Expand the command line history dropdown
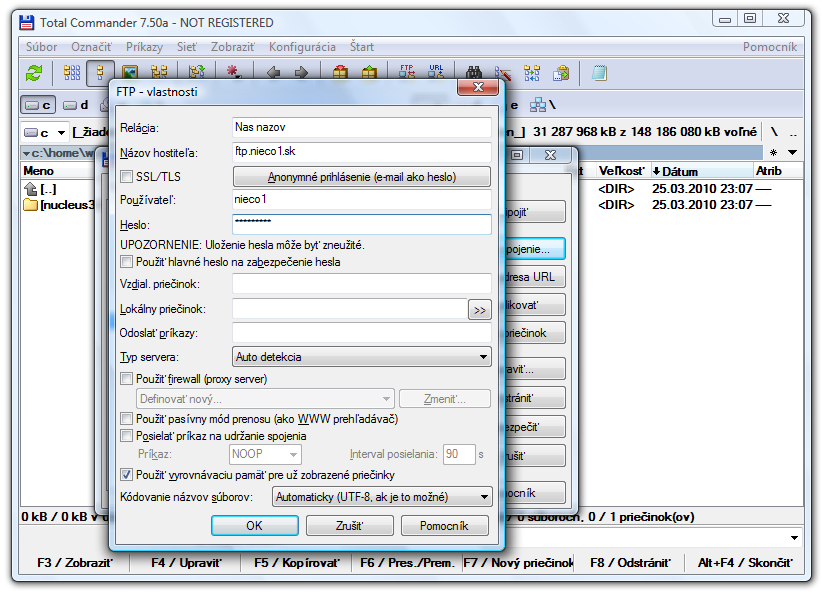This screenshot has height=595, width=822. tap(794, 538)
